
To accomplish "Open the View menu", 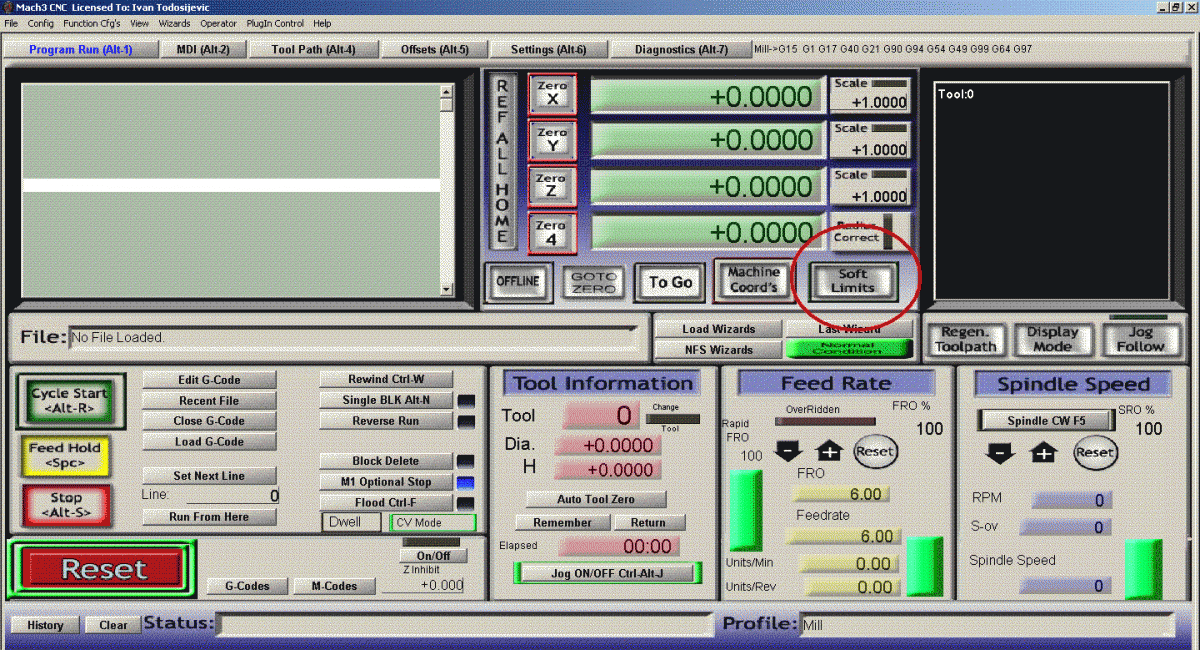I will point(140,23).
